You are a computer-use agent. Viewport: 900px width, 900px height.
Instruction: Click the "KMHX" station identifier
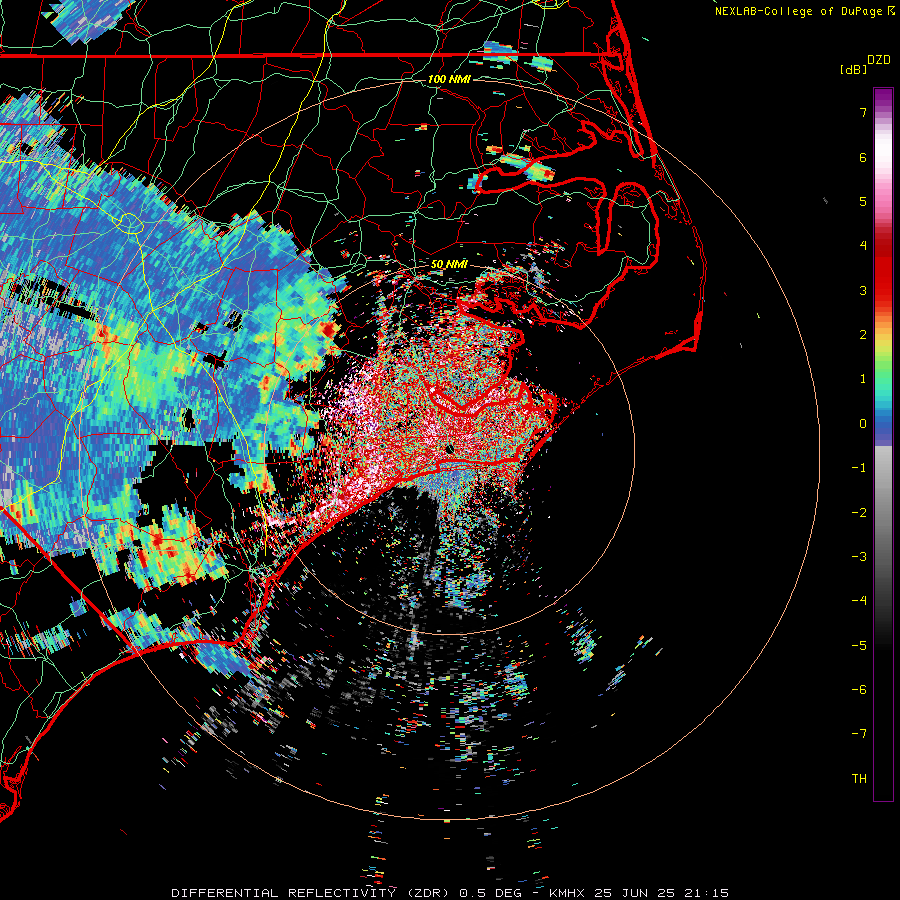coord(567,893)
